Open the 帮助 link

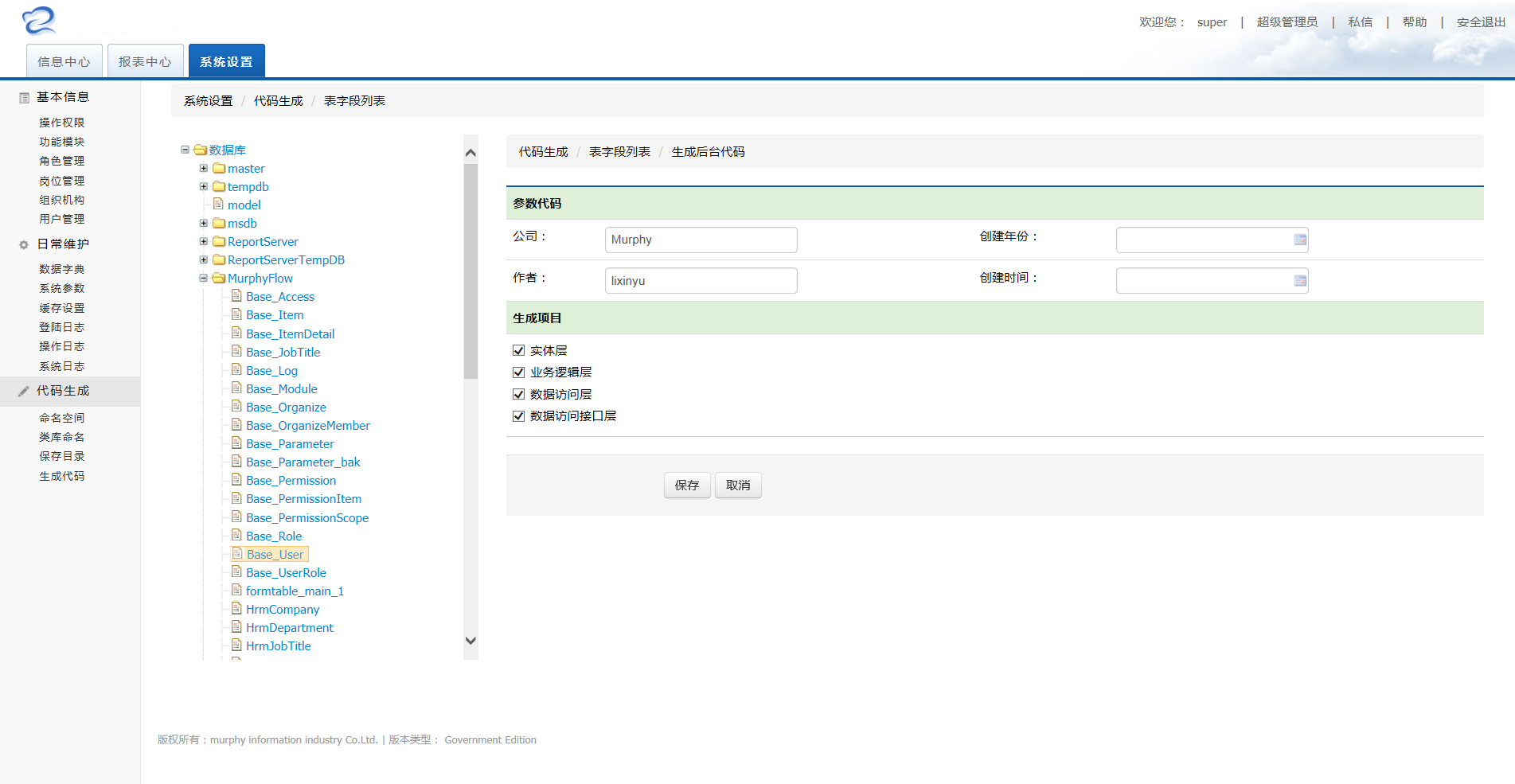(1415, 22)
